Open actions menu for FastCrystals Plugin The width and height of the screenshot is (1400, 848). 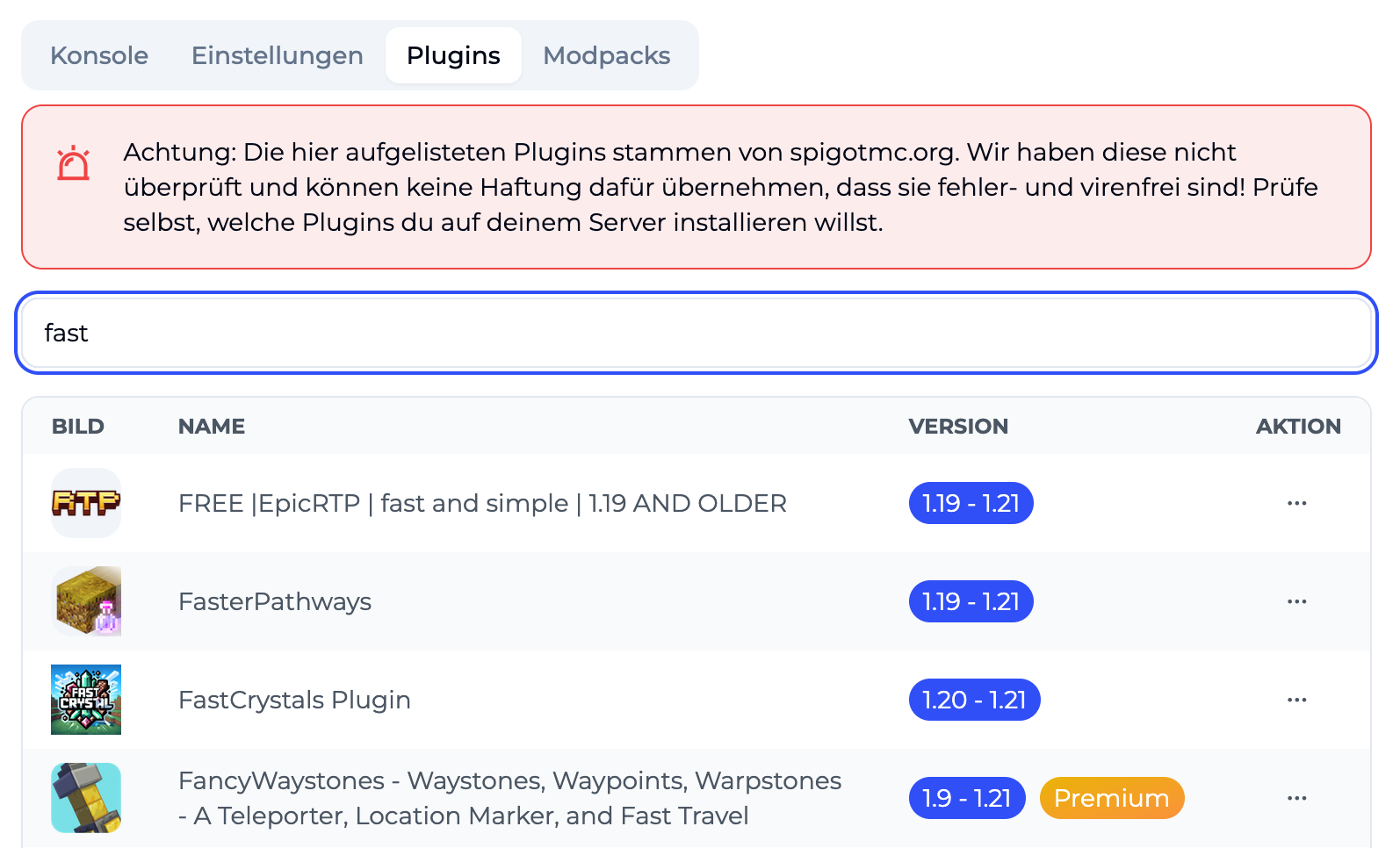click(1297, 700)
